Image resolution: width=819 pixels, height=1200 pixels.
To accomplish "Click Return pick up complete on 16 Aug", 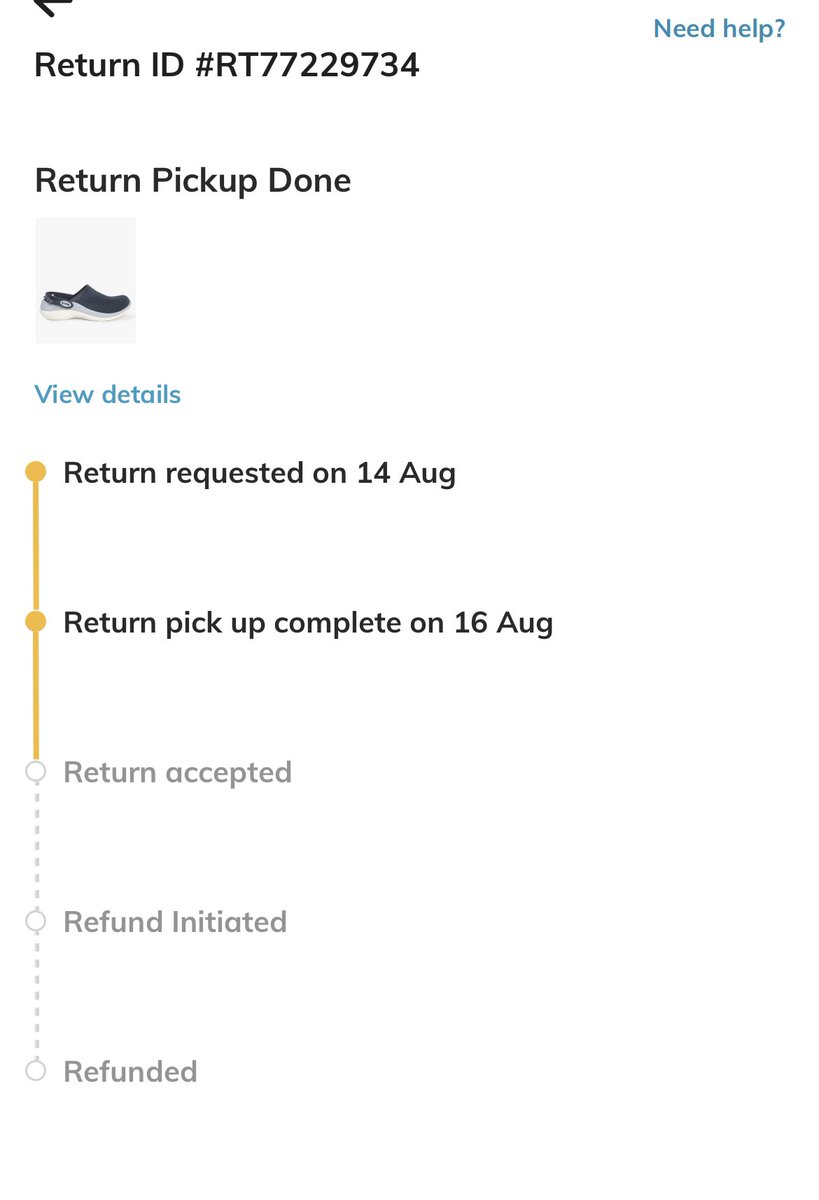I will (308, 623).
